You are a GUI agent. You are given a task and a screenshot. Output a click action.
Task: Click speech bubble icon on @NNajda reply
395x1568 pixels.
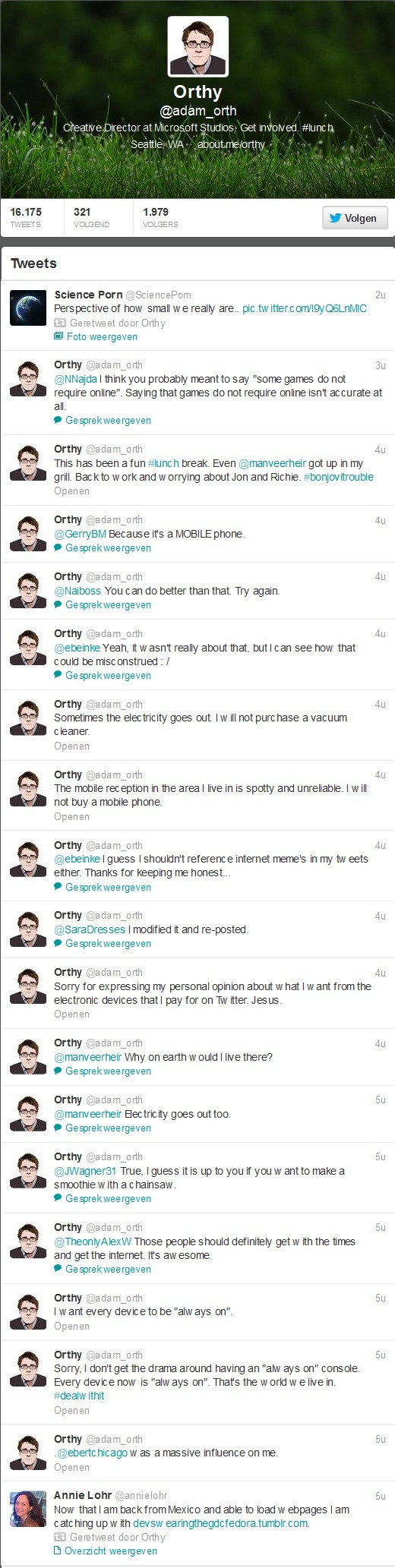click(x=58, y=421)
